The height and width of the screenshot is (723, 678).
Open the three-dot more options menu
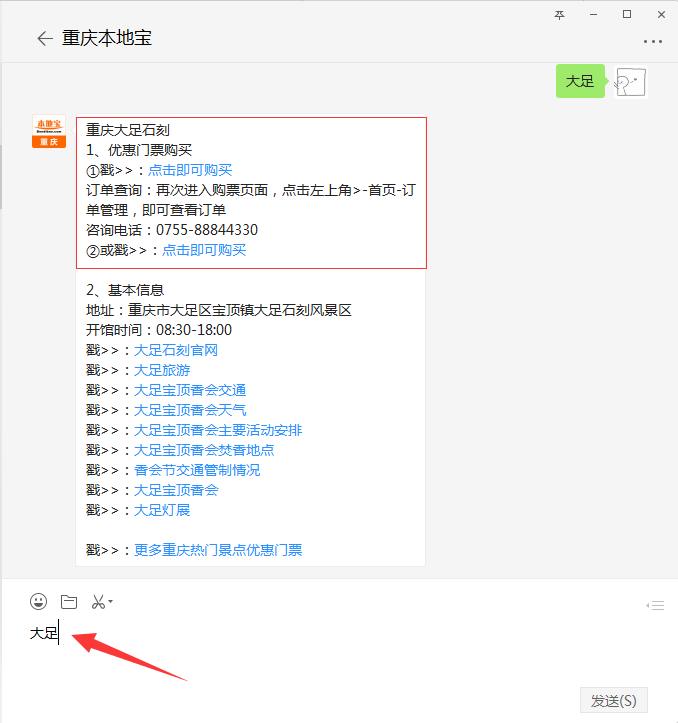point(653,41)
